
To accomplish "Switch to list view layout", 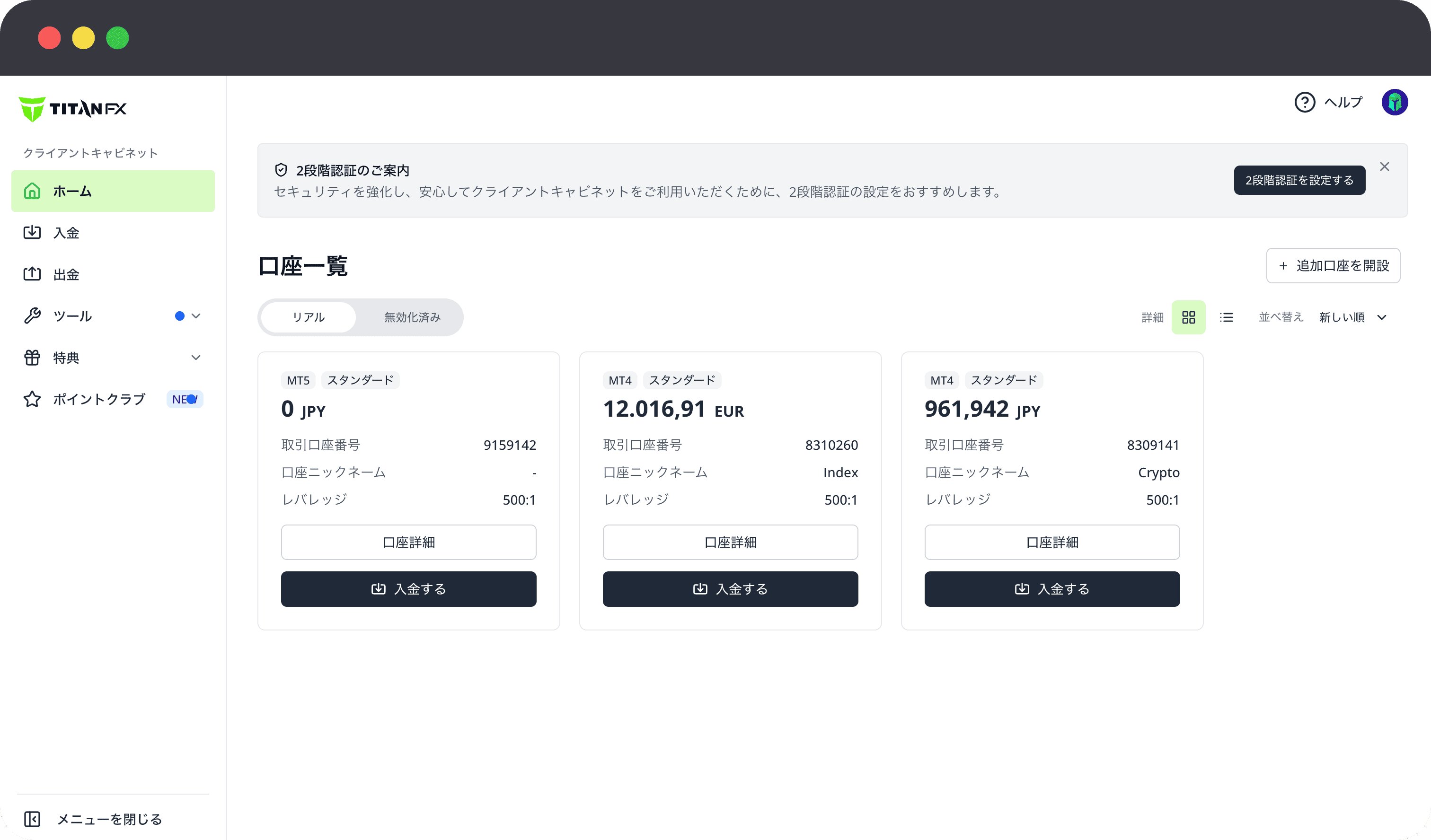I will [1226, 317].
